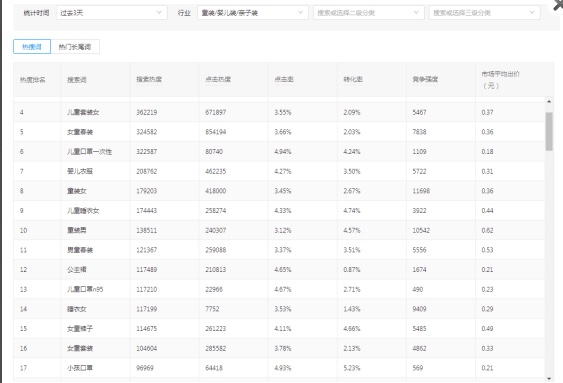
Task: Select the search word 儿童口罩n95
Action: (x=85, y=289)
